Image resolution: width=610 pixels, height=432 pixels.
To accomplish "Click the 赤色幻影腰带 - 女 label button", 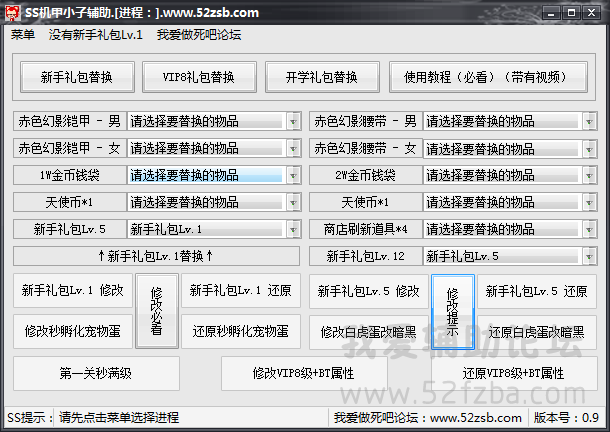I will coord(366,148).
